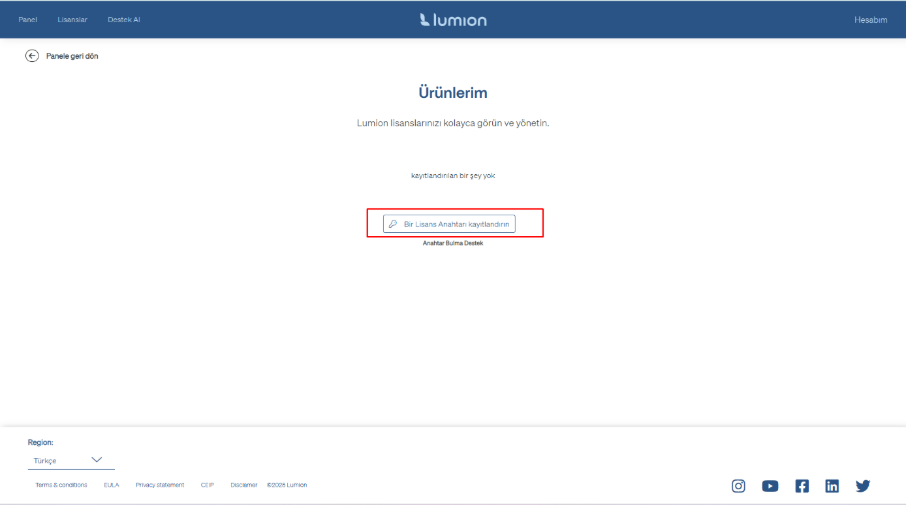Visit Lumion's Facebook page
This screenshot has width=906, height=507.
pyautogui.click(x=802, y=486)
